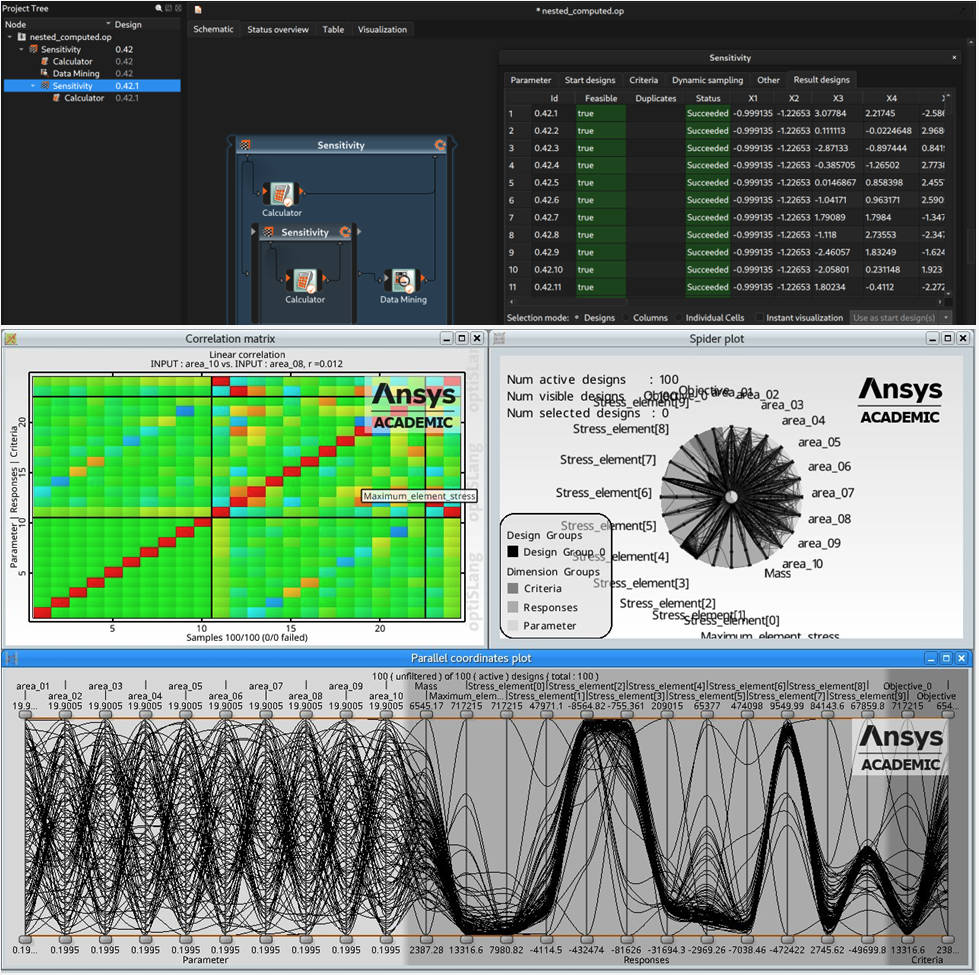Enable the Instant visualization checkbox
The width and height of the screenshot is (979, 975).
pyautogui.click(x=761, y=318)
